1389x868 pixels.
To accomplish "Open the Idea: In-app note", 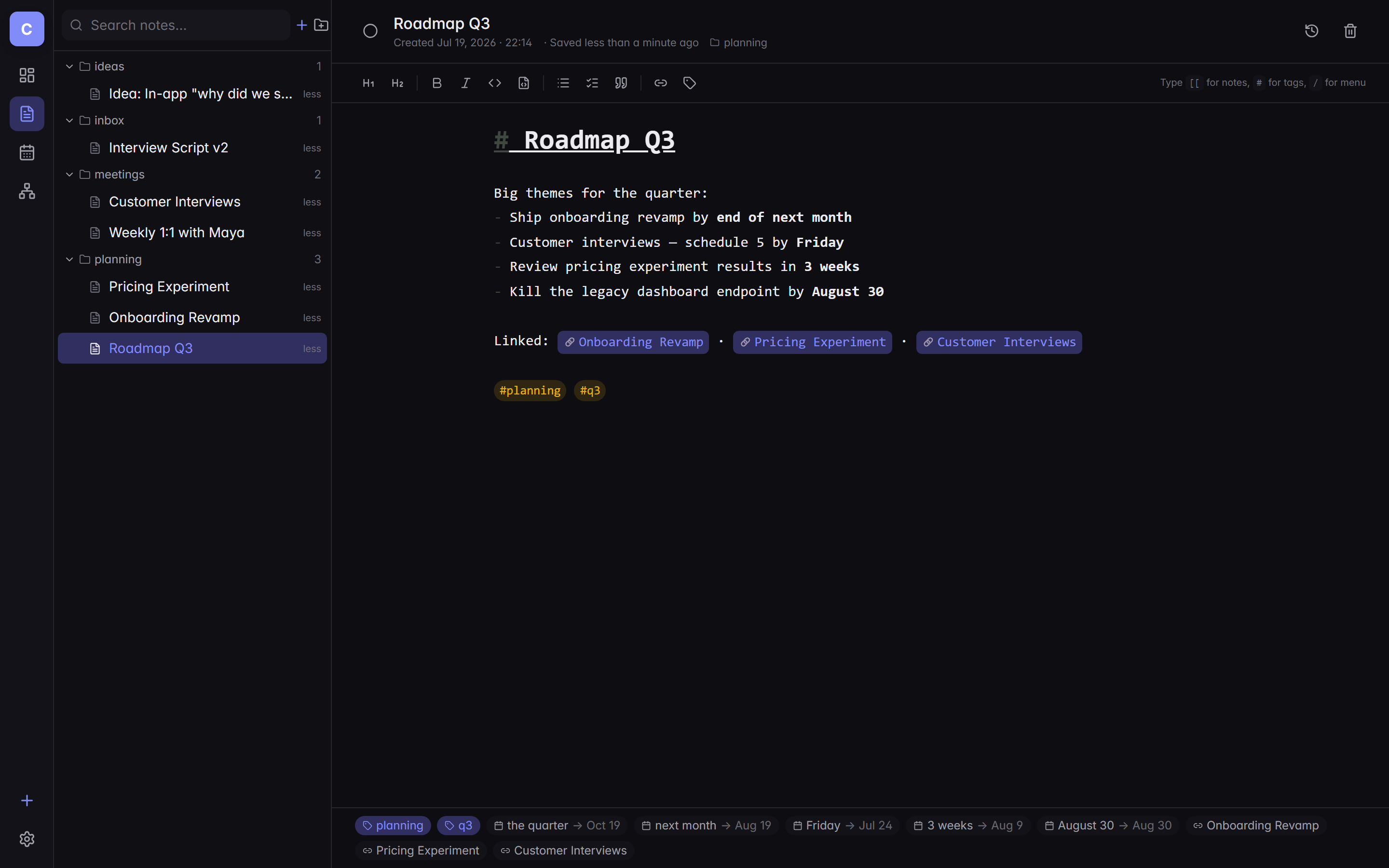I will coord(192,94).
